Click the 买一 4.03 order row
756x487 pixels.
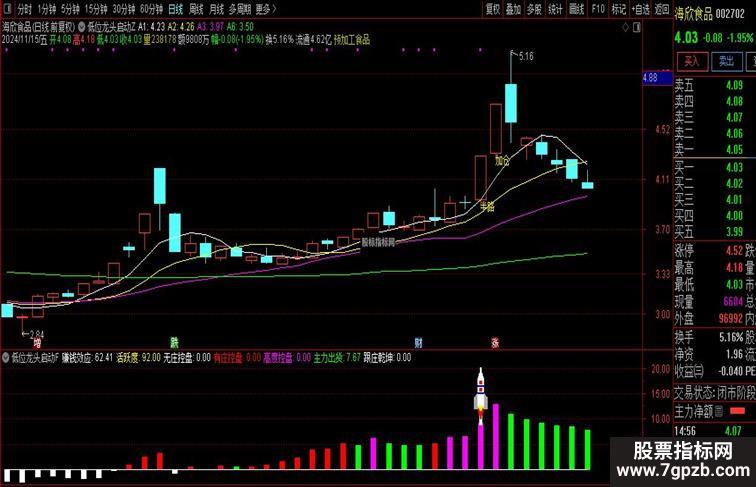point(709,167)
